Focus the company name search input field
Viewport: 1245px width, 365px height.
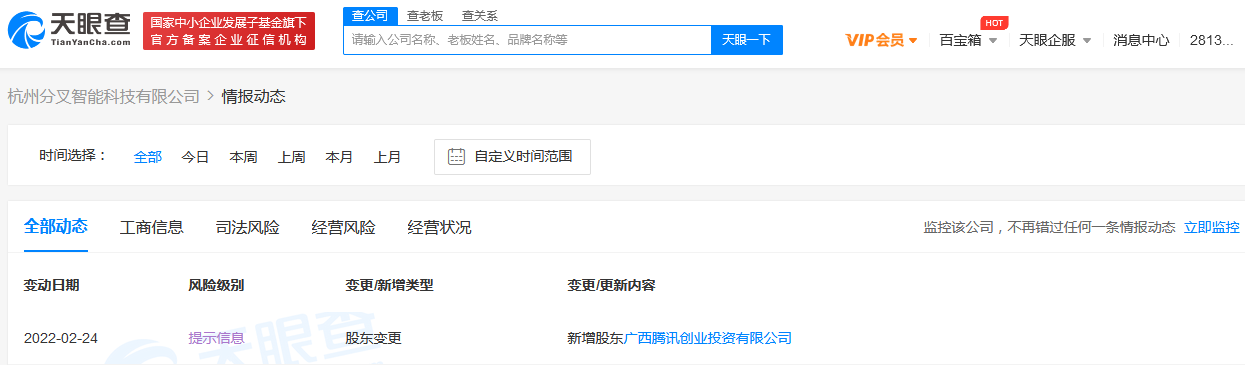click(527, 40)
